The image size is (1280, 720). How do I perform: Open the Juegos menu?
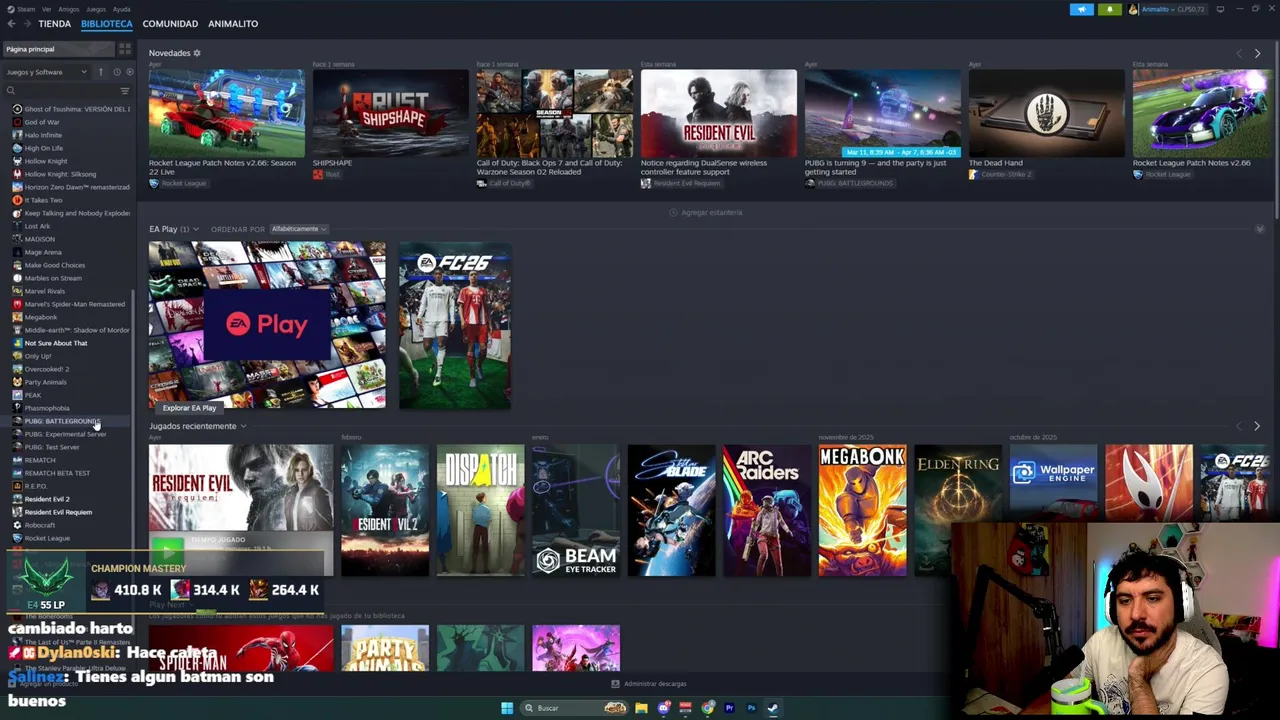pyautogui.click(x=96, y=9)
